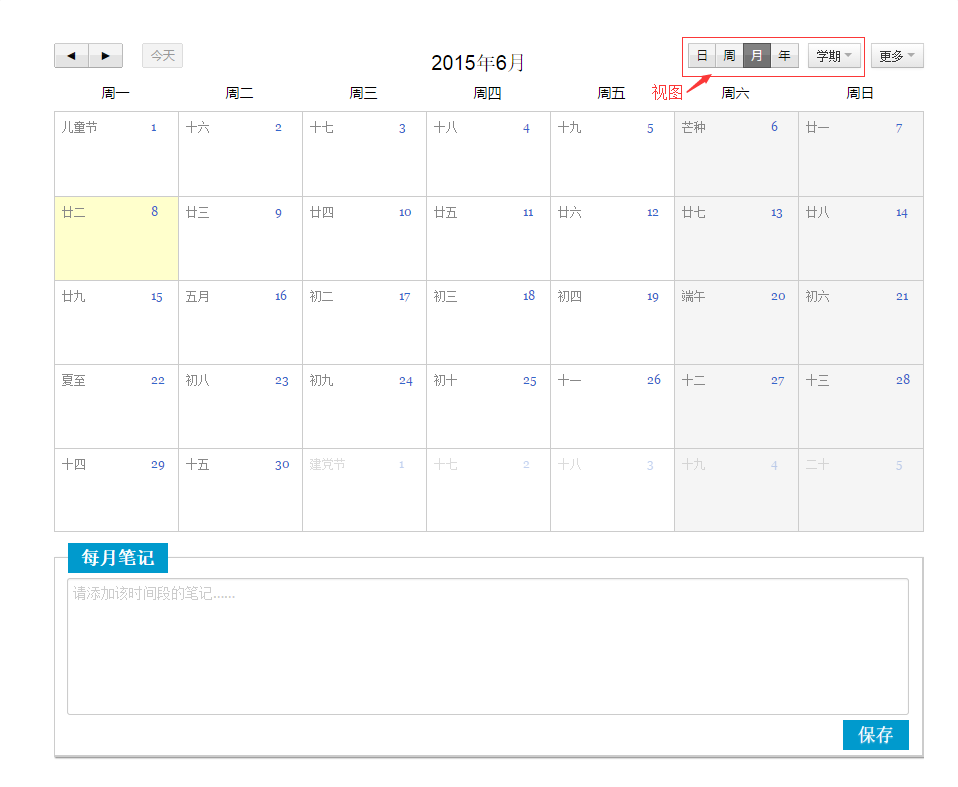Click the 保存 (save) button
Viewport: 958px width, 787px height.
pos(875,735)
